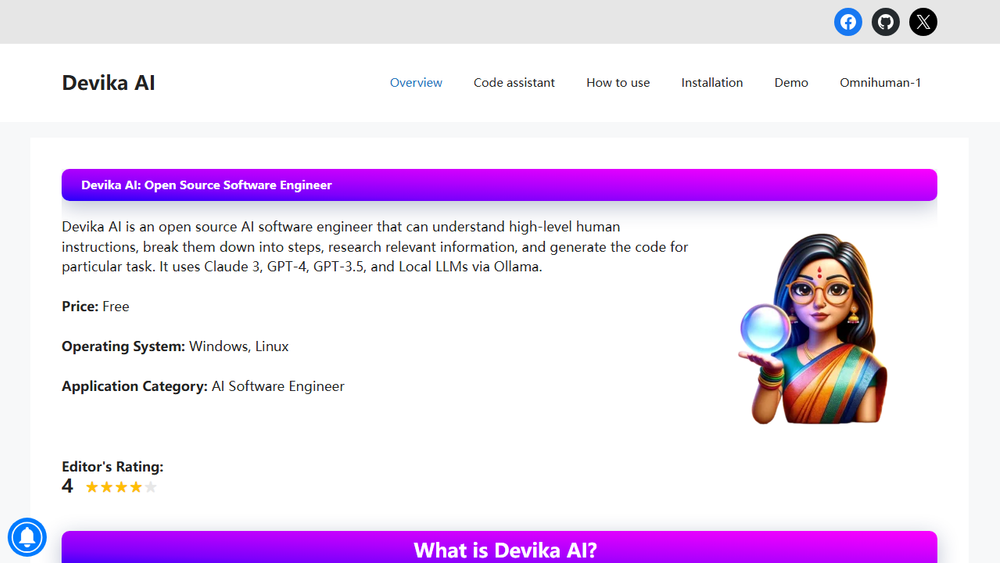Click the 'What is Devika AI?' heading
Image resolution: width=1000 pixels, height=563 pixels.
click(x=505, y=550)
